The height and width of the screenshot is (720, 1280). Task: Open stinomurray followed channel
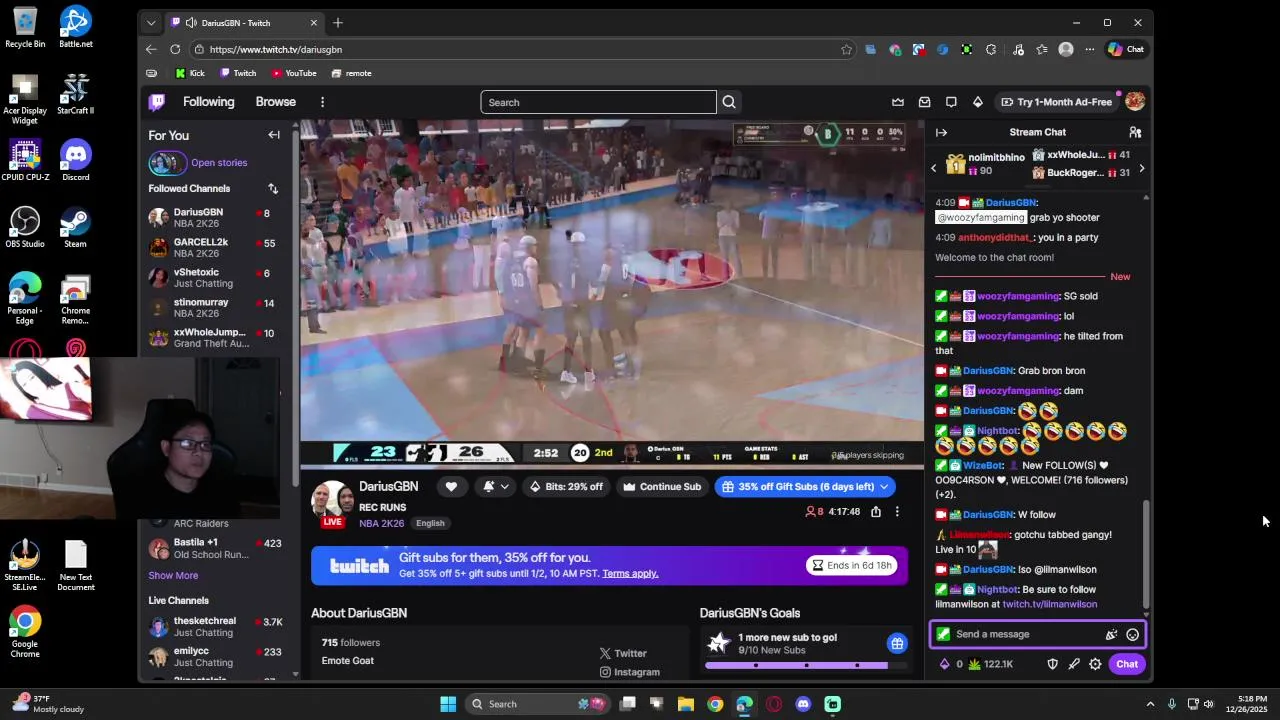point(212,308)
